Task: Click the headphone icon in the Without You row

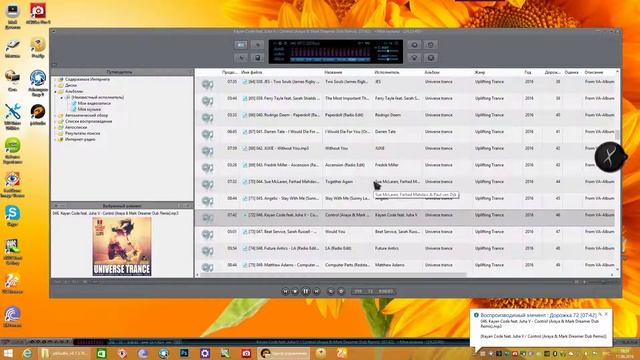Action: [x=207, y=151]
